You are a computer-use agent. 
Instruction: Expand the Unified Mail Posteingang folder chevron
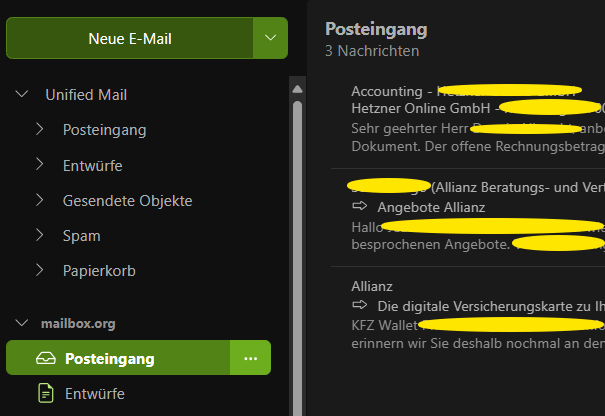pos(39,129)
